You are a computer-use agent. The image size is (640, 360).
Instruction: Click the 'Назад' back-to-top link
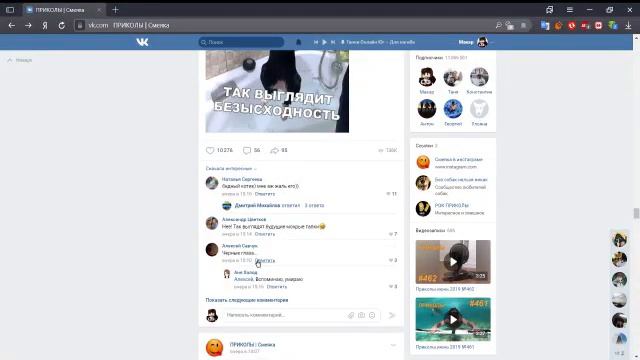coord(20,60)
